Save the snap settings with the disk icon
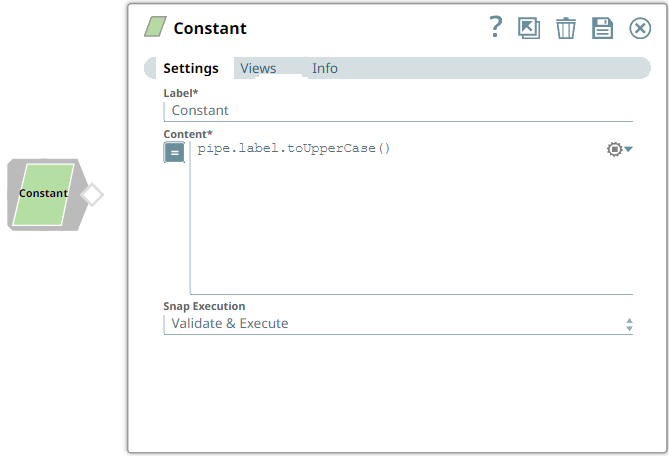The height and width of the screenshot is (456, 669). pos(602,28)
